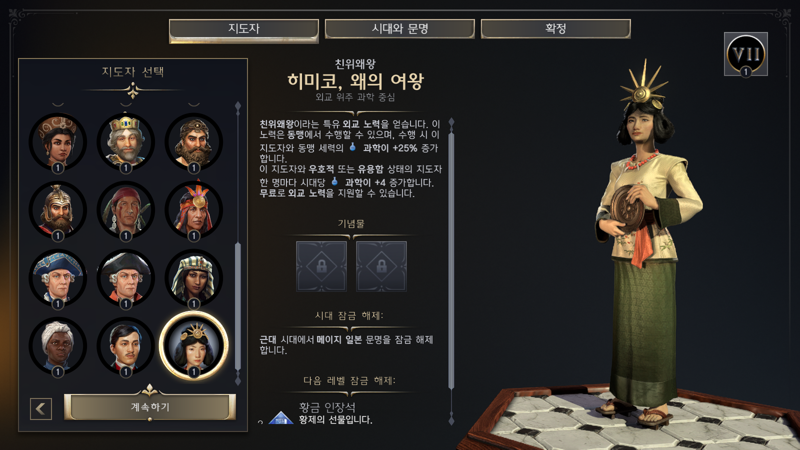
Task: Click the first locked memento slot
Action: pyautogui.click(x=321, y=266)
